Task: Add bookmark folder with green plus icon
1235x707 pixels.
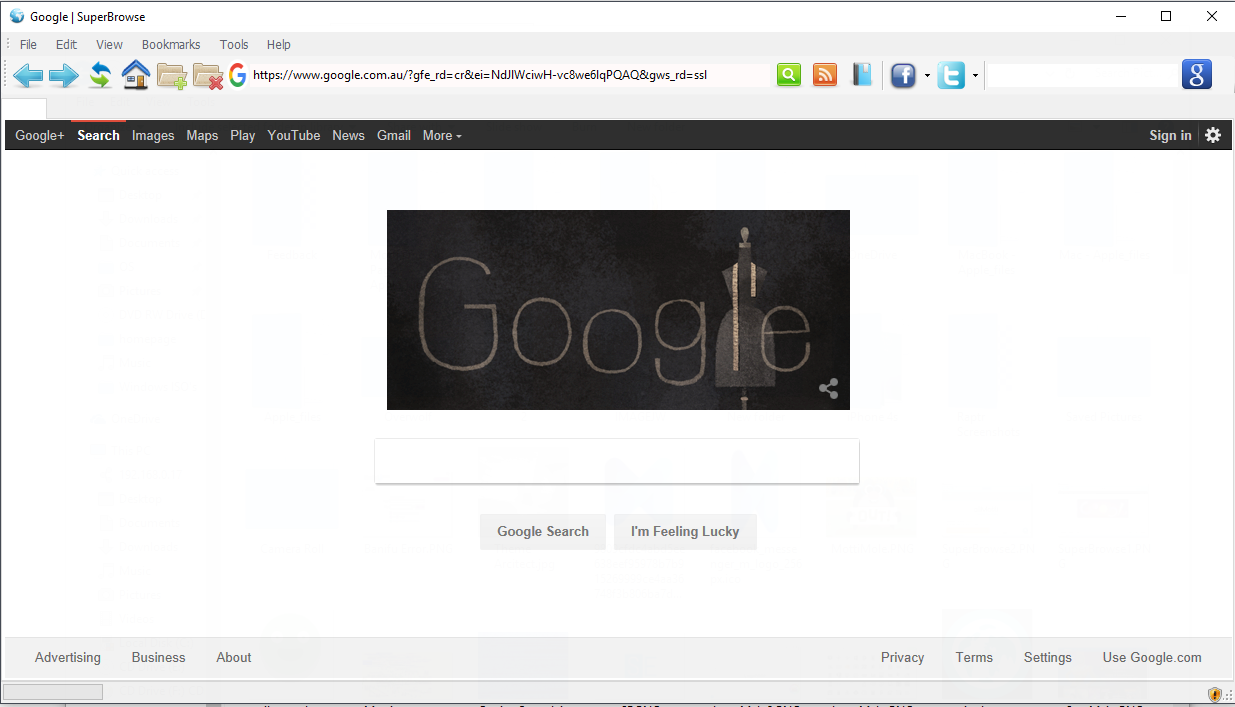Action: [x=172, y=76]
